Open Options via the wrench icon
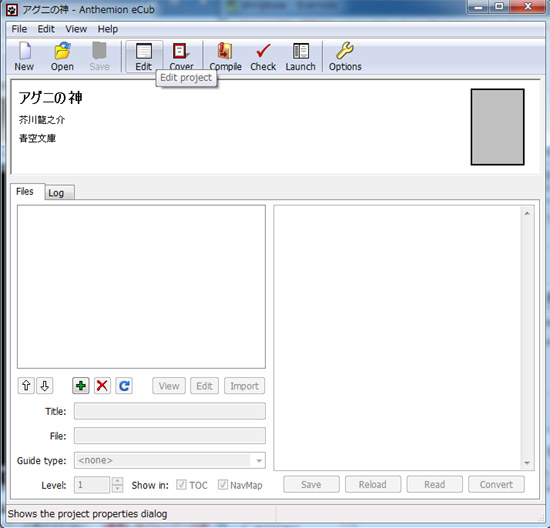The height and width of the screenshot is (528, 550). point(345,56)
